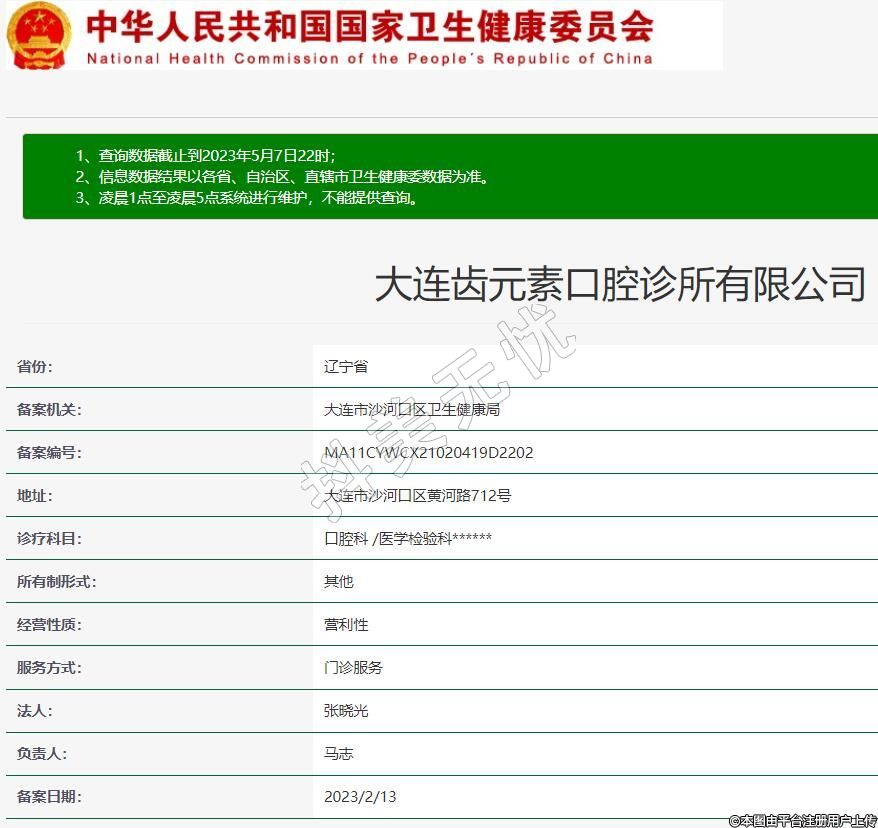The width and height of the screenshot is (878, 828).
Task: Click the legal person name 张晓光
Action: [346, 710]
